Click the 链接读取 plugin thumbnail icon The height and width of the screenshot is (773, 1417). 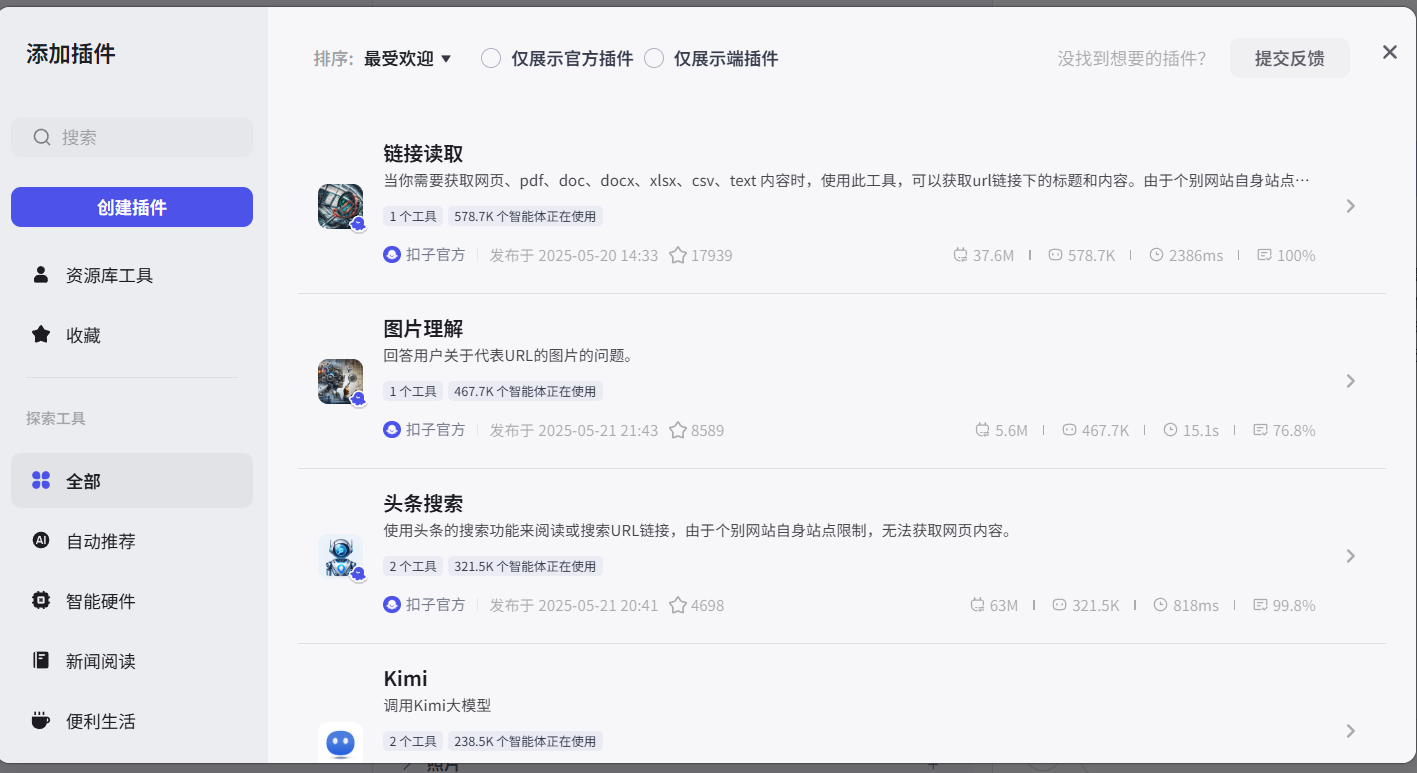(340, 206)
